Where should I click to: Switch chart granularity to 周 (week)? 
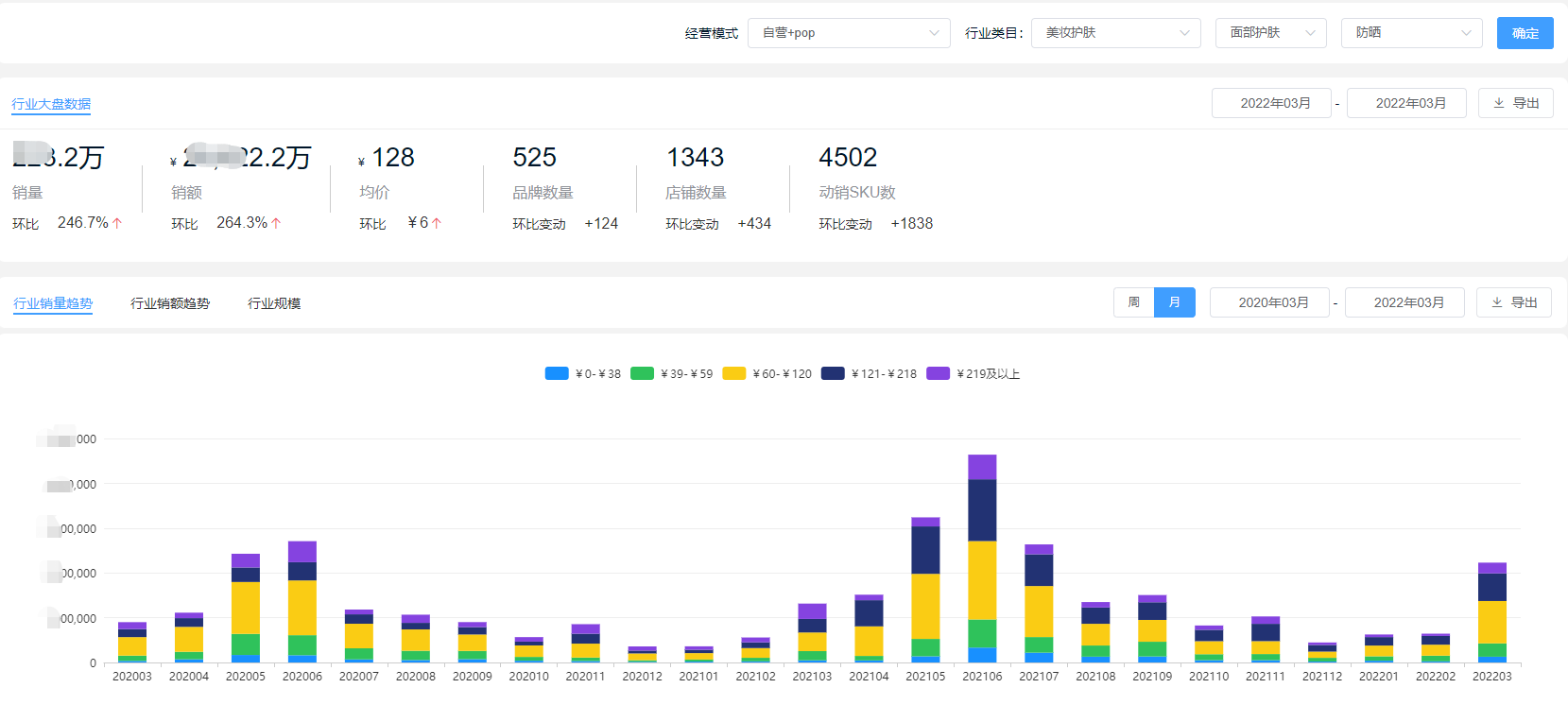click(x=1133, y=302)
